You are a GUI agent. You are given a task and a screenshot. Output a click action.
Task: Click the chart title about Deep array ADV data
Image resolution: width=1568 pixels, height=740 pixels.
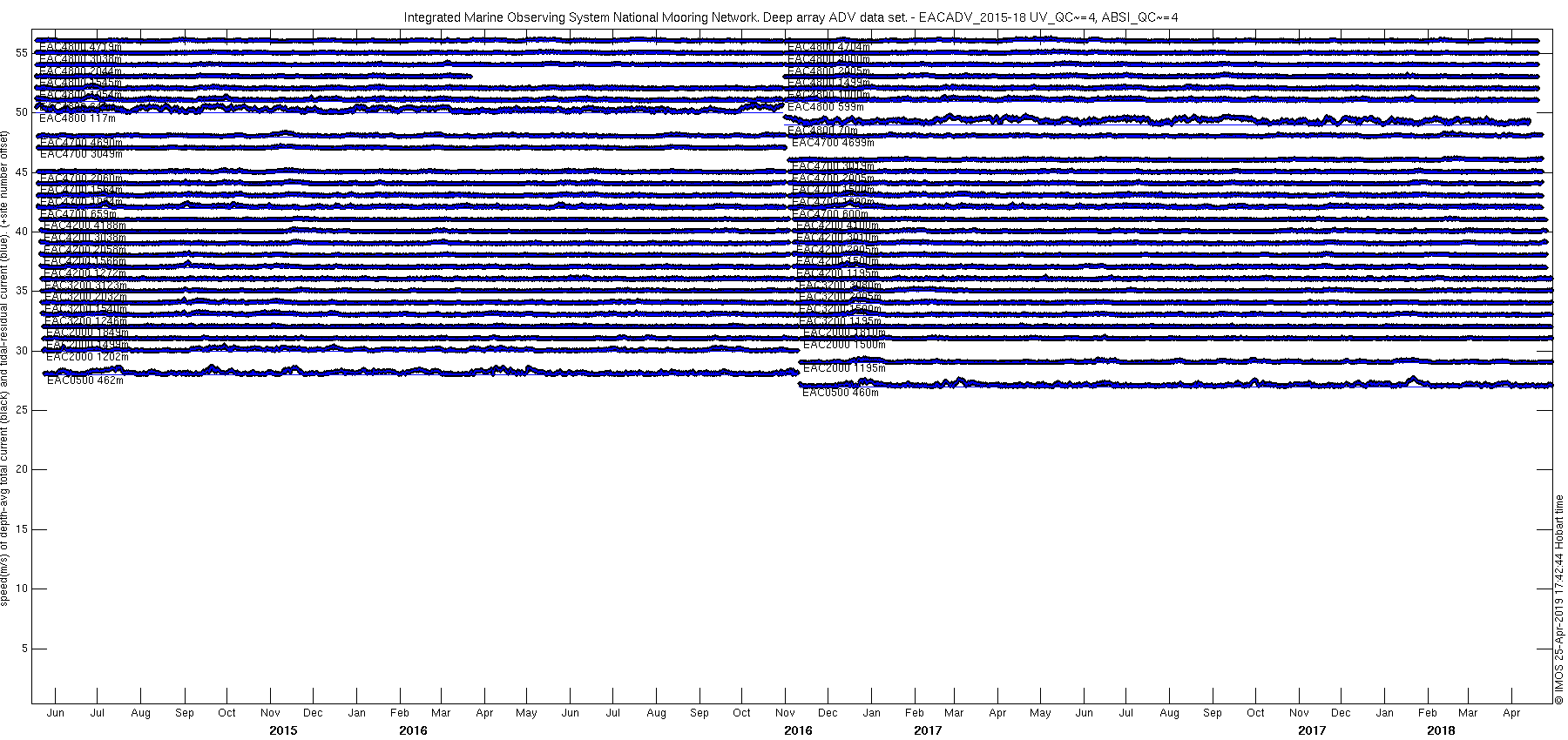(790, 17)
